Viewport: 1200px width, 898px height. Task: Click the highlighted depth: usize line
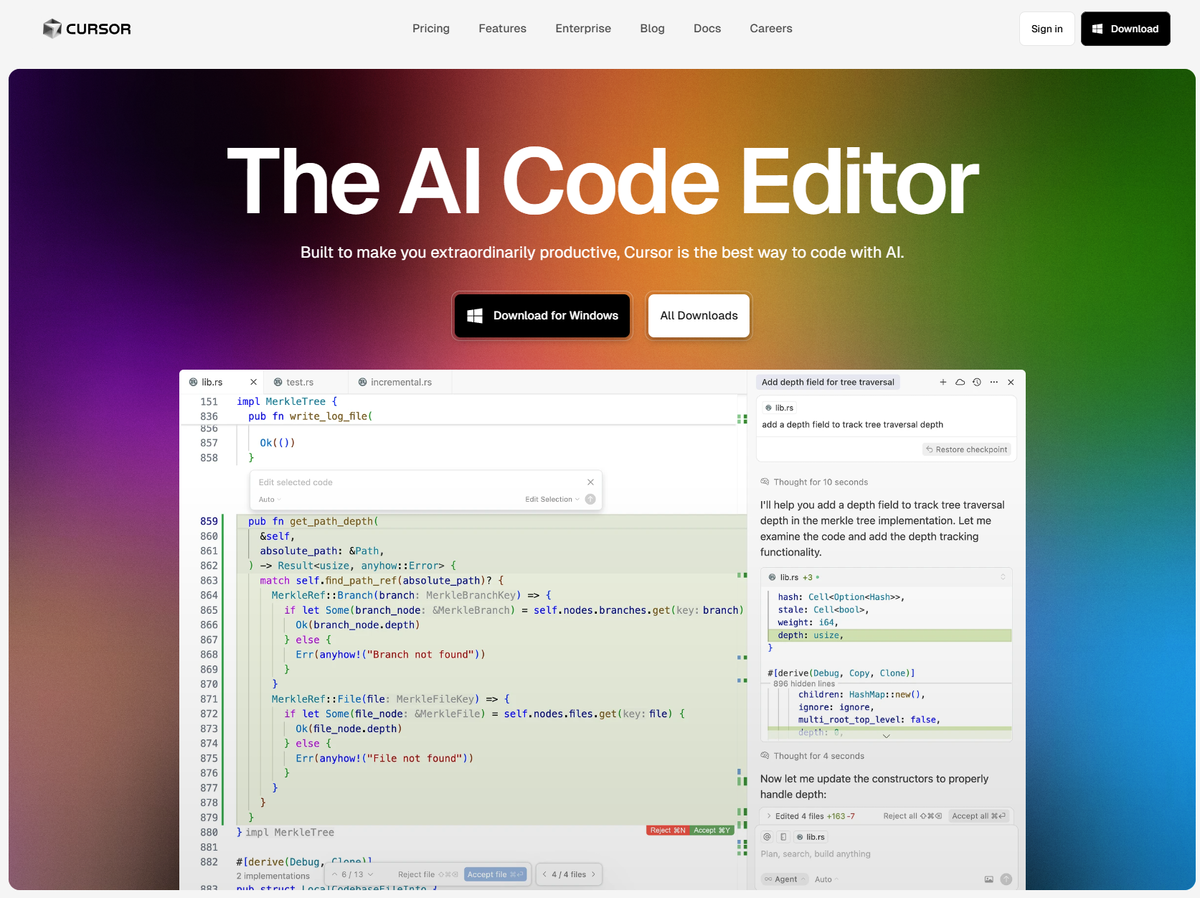tap(890, 635)
